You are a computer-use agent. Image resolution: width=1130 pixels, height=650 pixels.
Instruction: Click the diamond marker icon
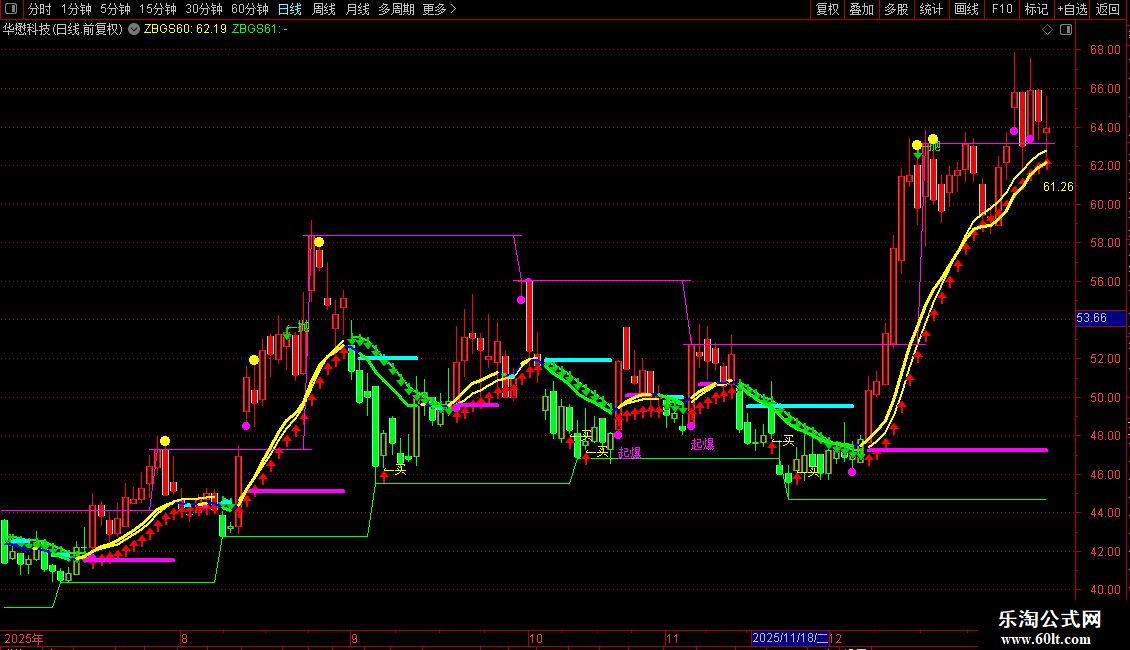pos(1048,30)
